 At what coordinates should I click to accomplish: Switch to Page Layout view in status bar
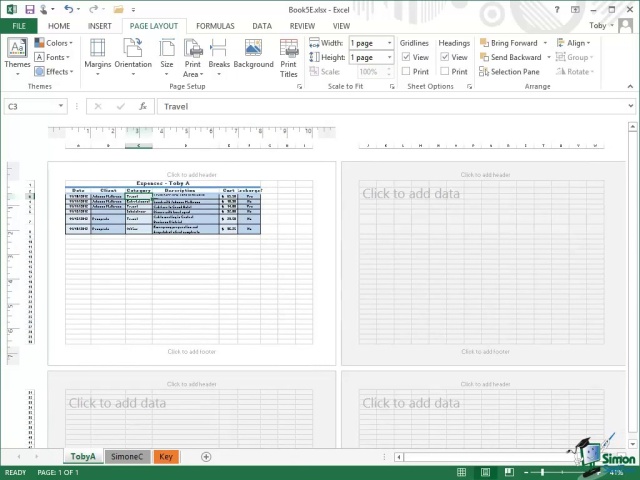[485, 472]
